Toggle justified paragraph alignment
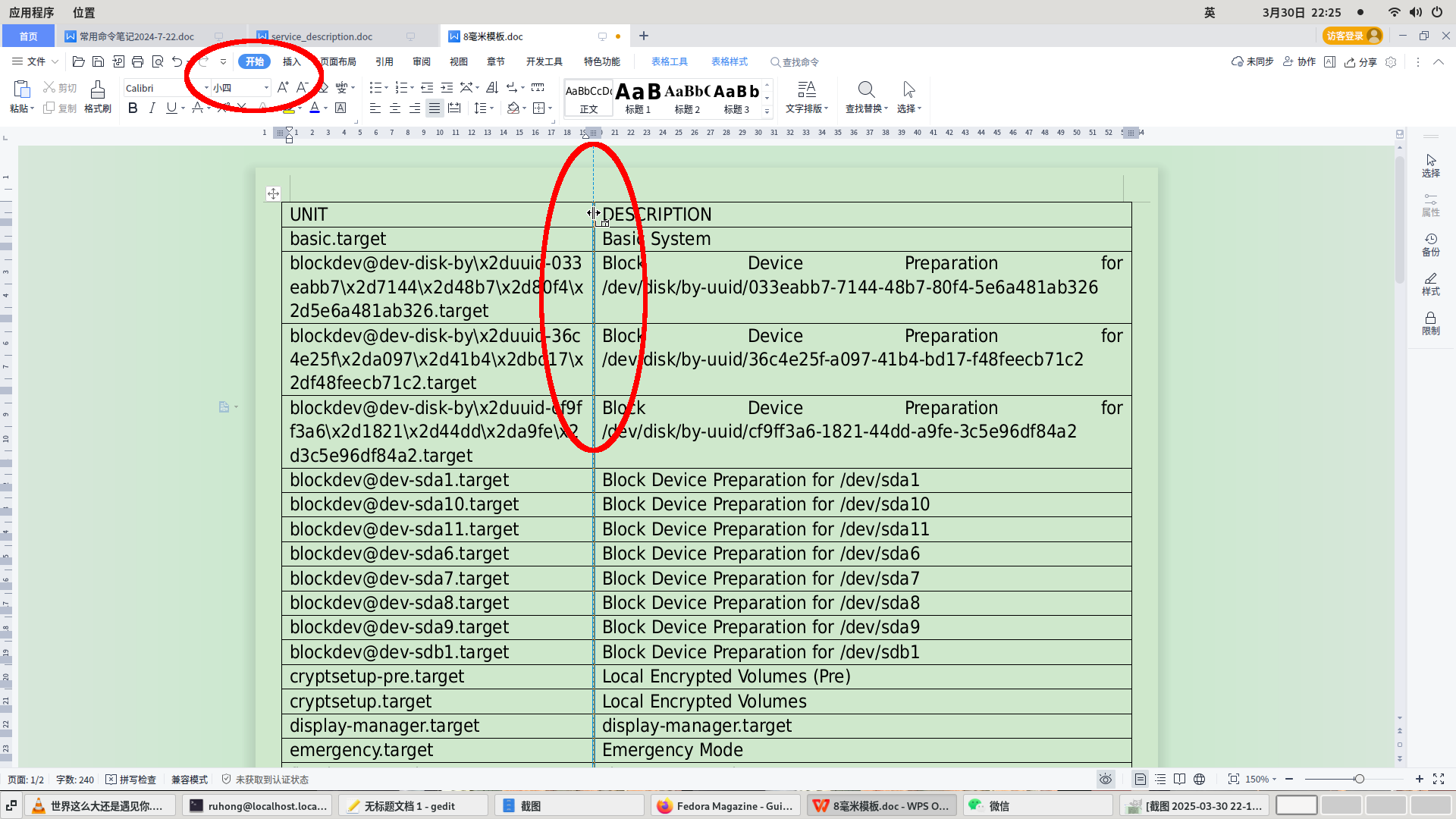The width and height of the screenshot is (1456, 819). 435,108
